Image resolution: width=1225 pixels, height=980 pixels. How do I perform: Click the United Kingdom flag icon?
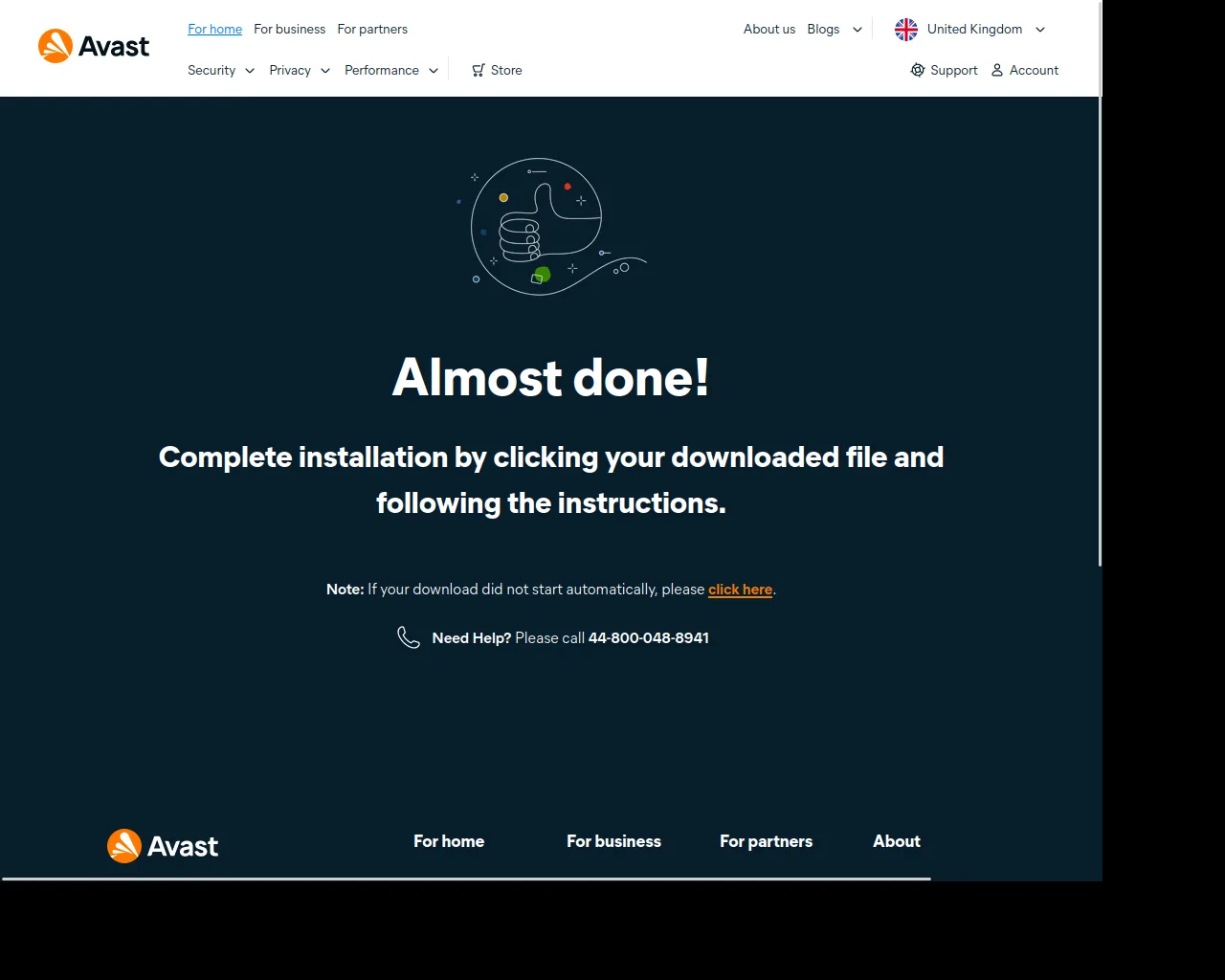point(906,30)
